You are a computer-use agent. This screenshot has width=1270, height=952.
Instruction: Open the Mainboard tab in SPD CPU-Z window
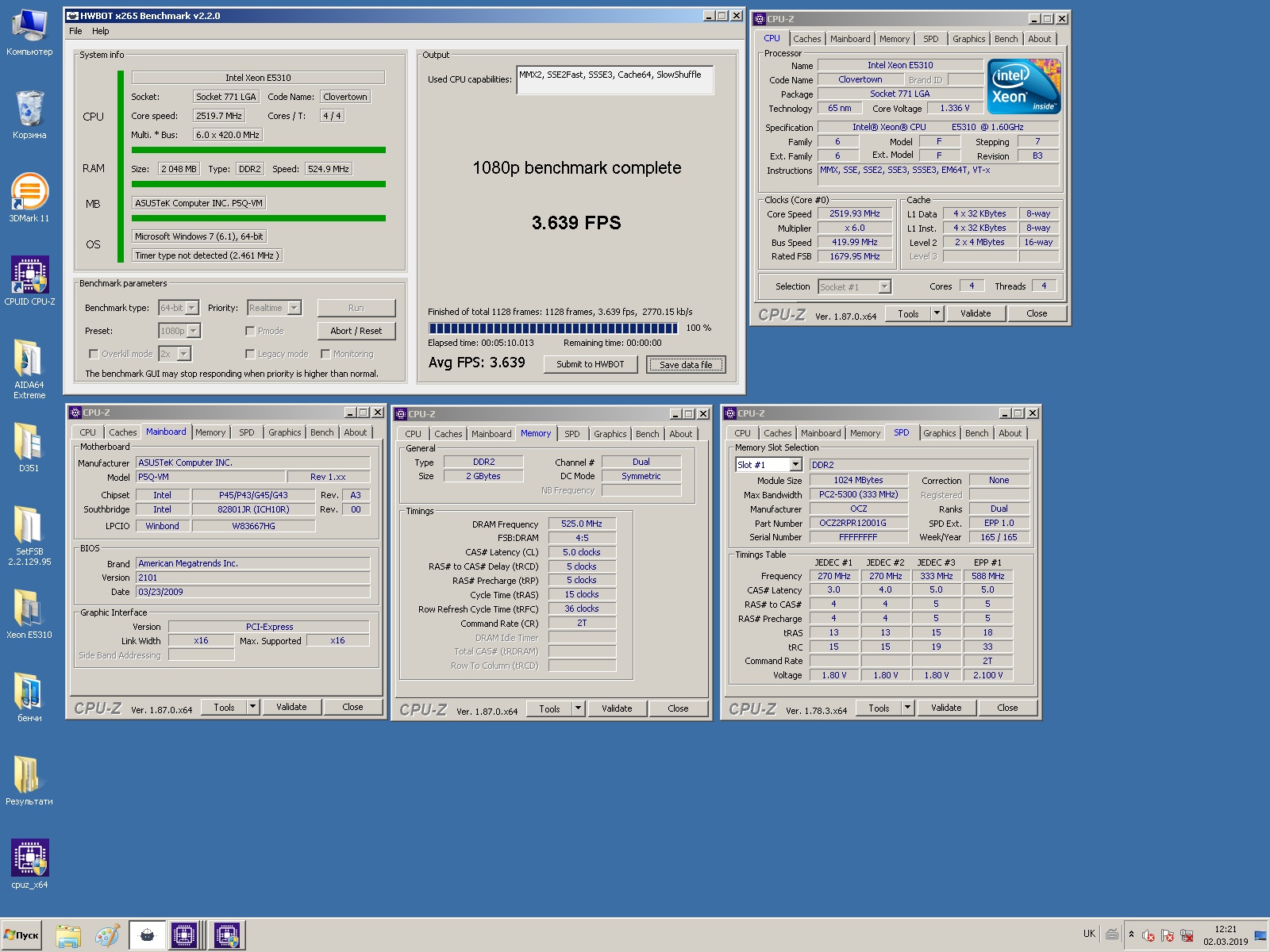[821, 433]
